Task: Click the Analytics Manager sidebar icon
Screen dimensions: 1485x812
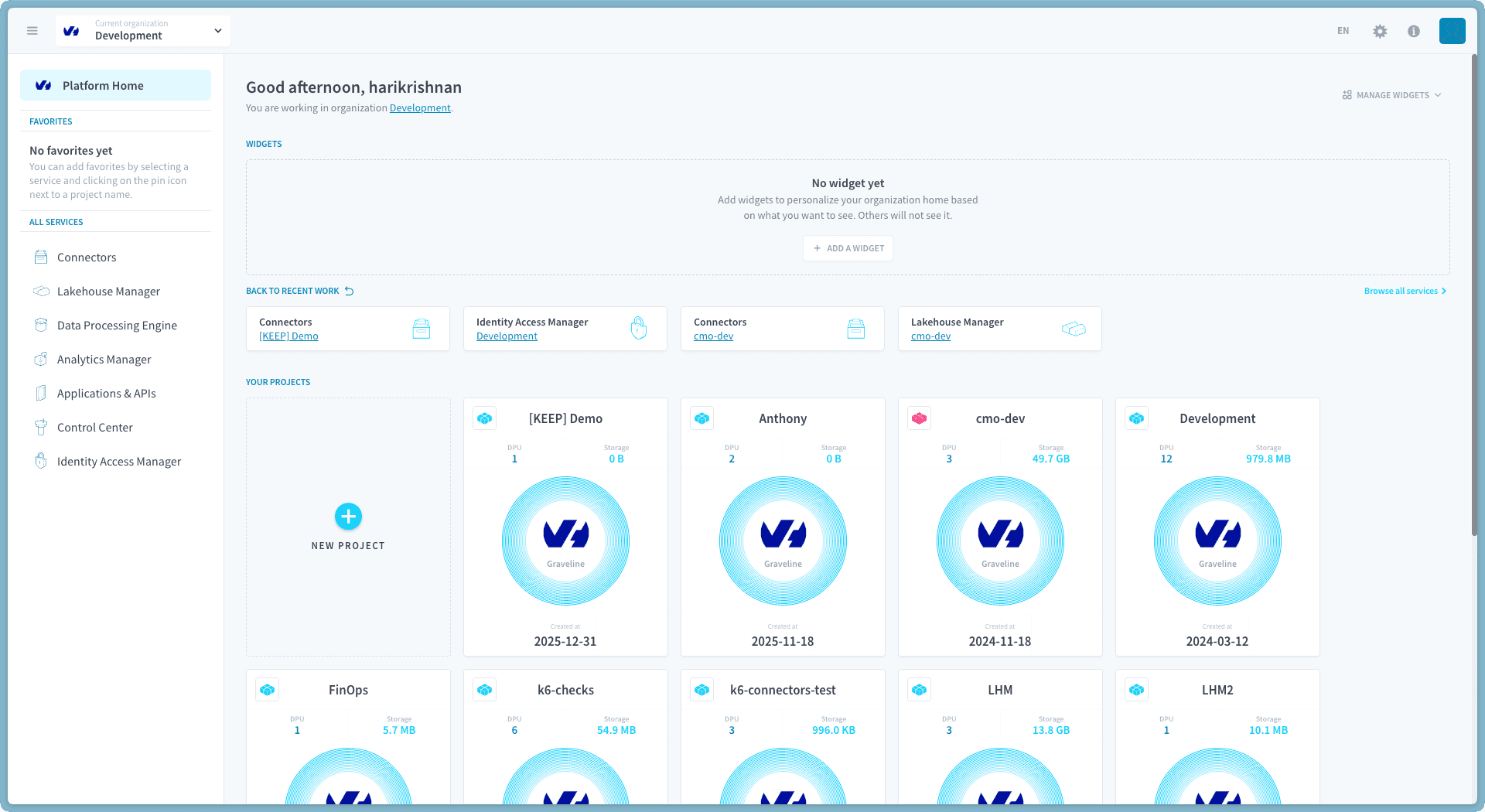Action: 41,360
